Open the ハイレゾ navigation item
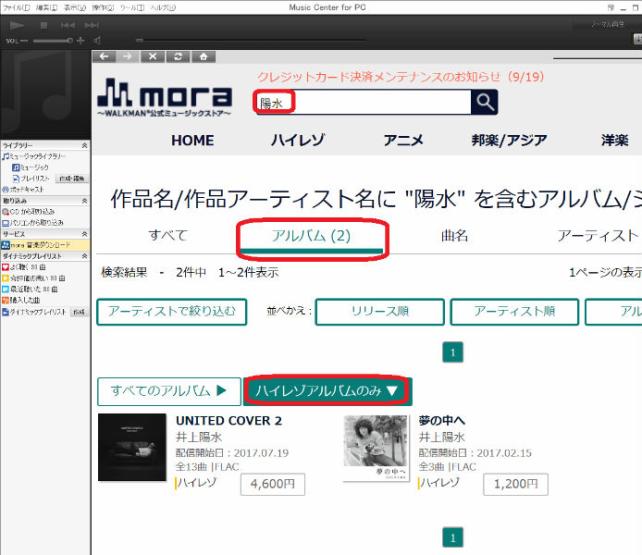 (x=298, y=140)
